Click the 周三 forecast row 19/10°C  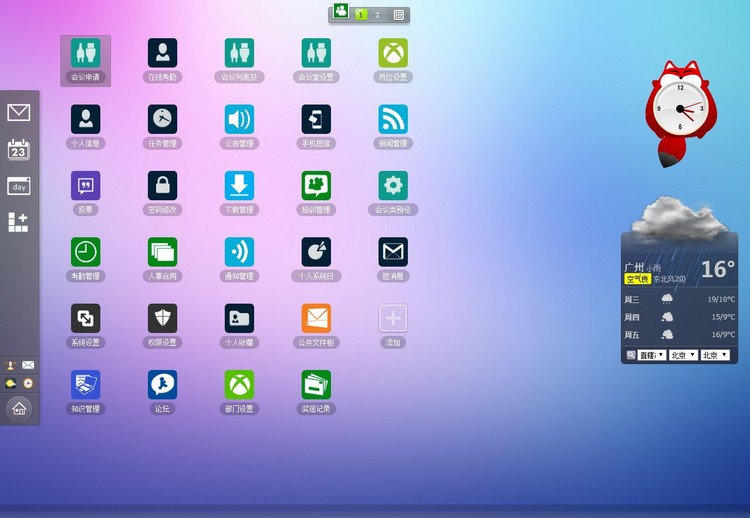680,299
